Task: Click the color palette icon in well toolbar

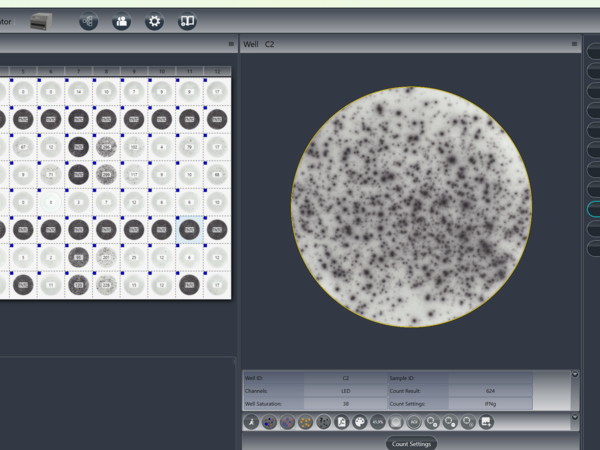Action: 360,422
